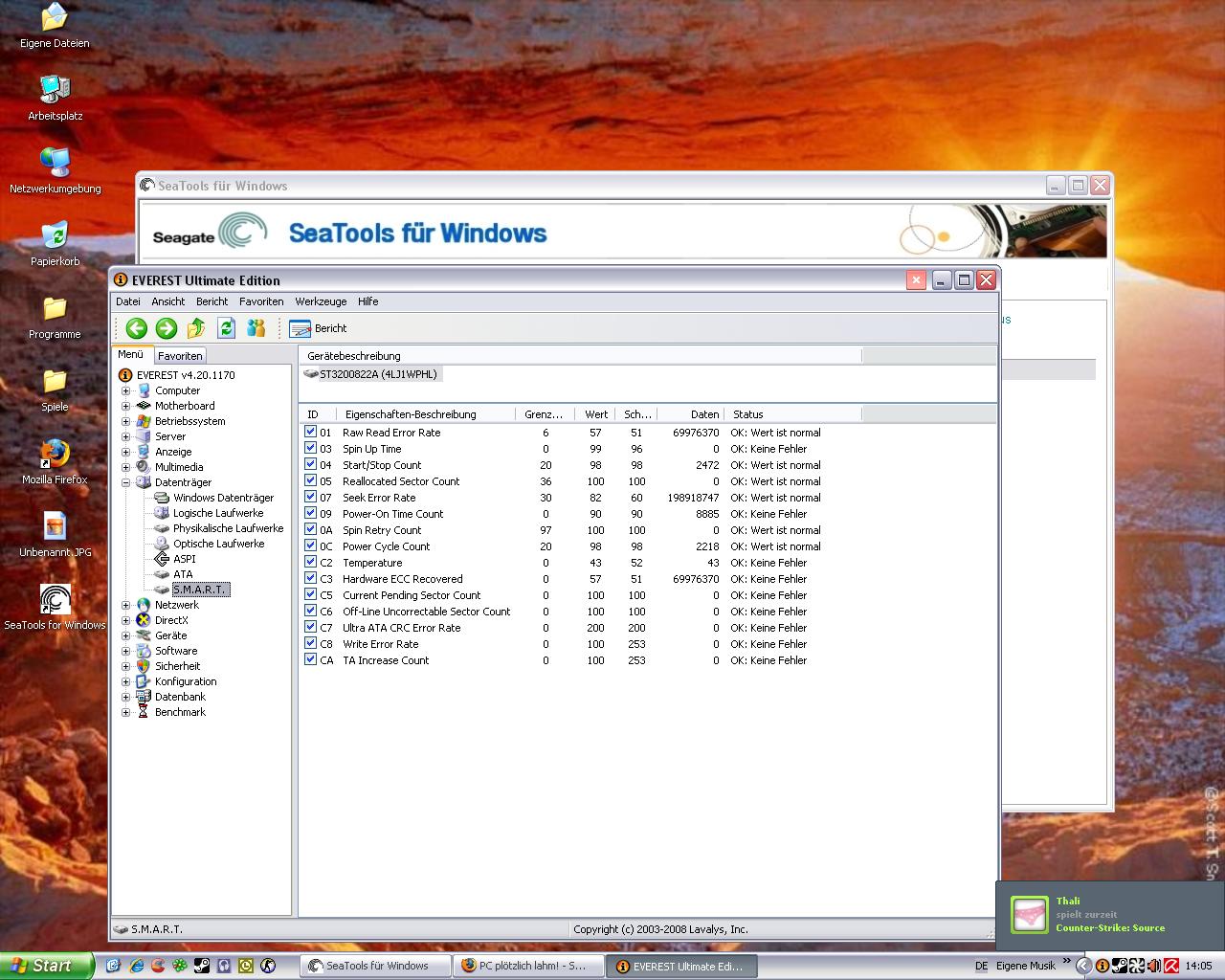1225x980 pixels.
Task: Open Eigene Dateien desktop icon
Action: coord(55,26)
